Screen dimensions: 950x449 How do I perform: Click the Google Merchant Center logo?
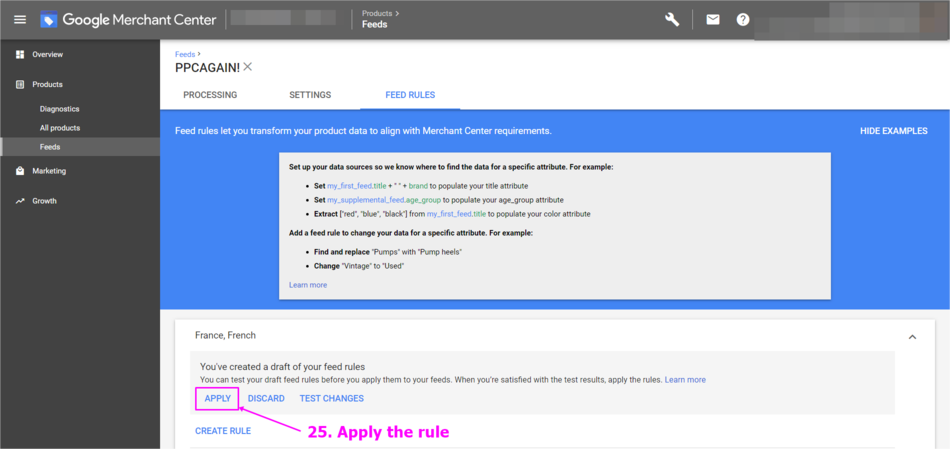(x=128, y=19)
